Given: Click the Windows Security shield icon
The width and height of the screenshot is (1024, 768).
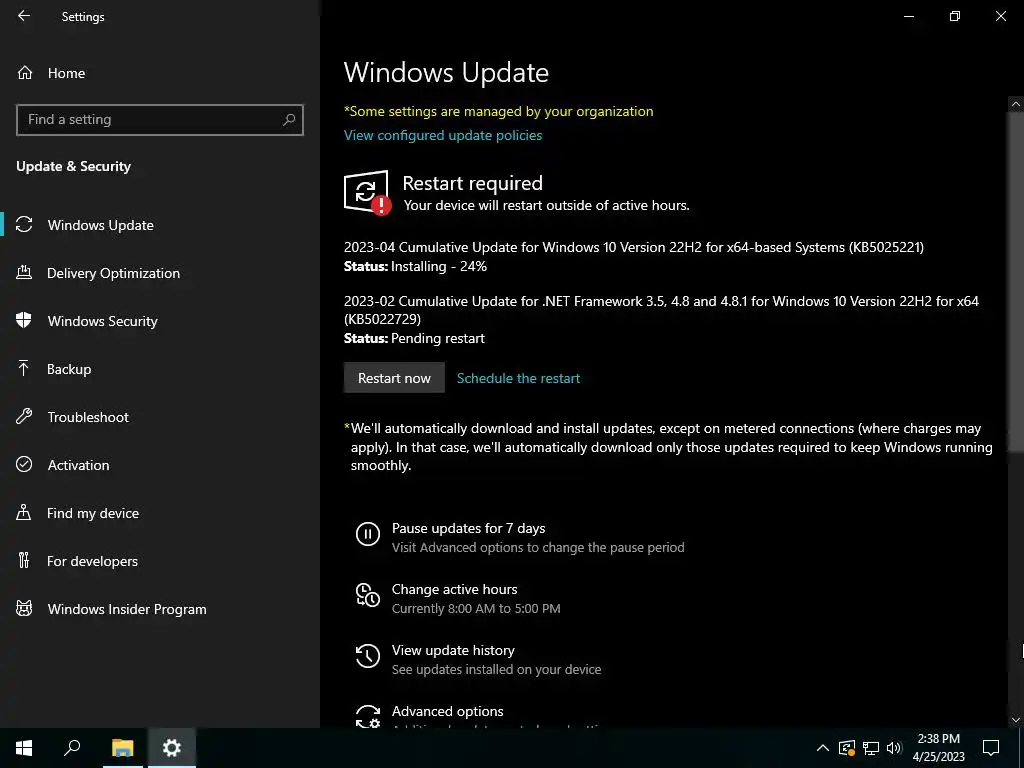Looking at the screenshot, I should pyautogui.click(x=24, y=321).
